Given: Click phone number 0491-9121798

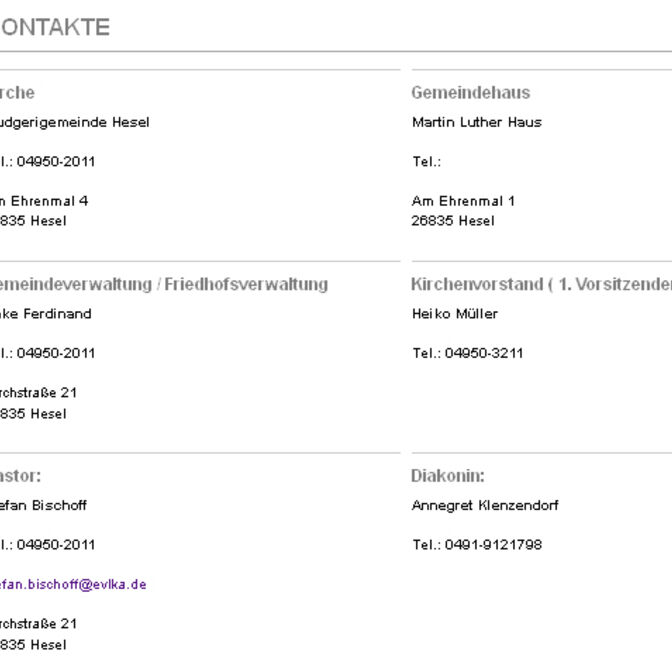Looking at the screenshot, I should tap(494, 545).
